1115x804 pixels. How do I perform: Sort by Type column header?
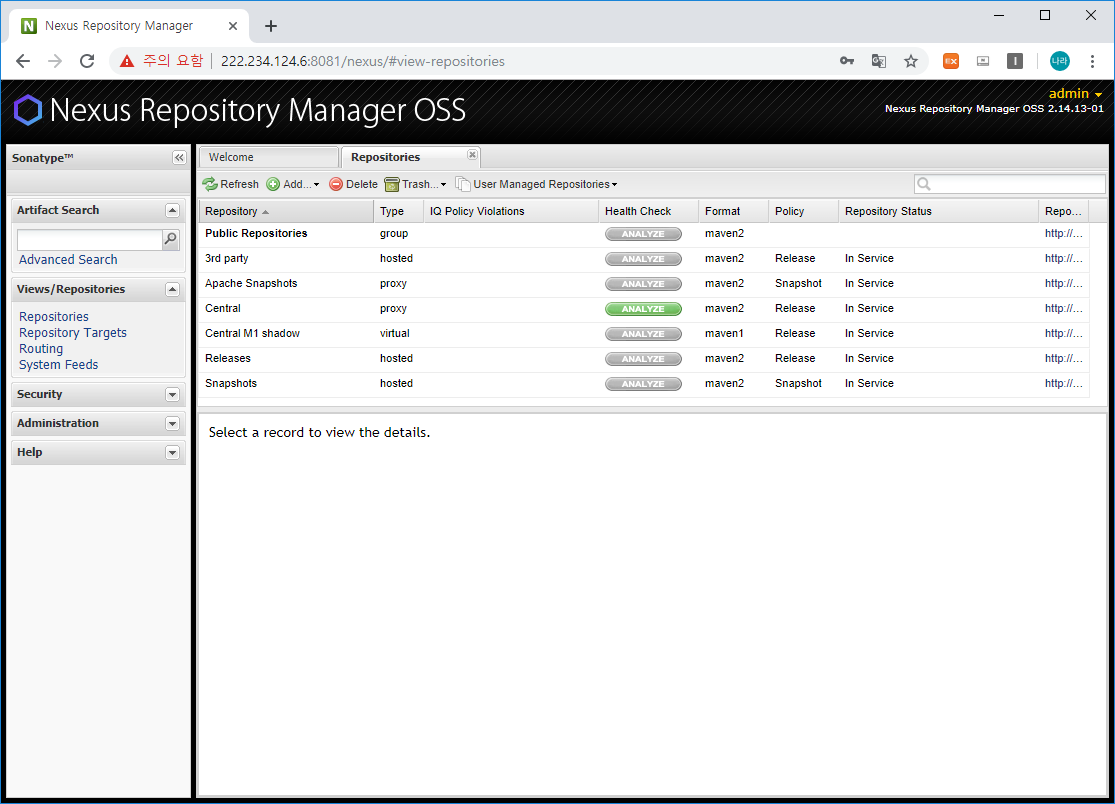pos(398,211)
